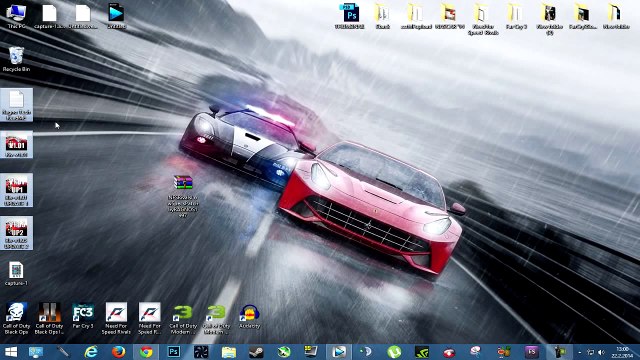640x360 pixels.
Task: Select the UP1 update icon
Action: tap(16, 190)
